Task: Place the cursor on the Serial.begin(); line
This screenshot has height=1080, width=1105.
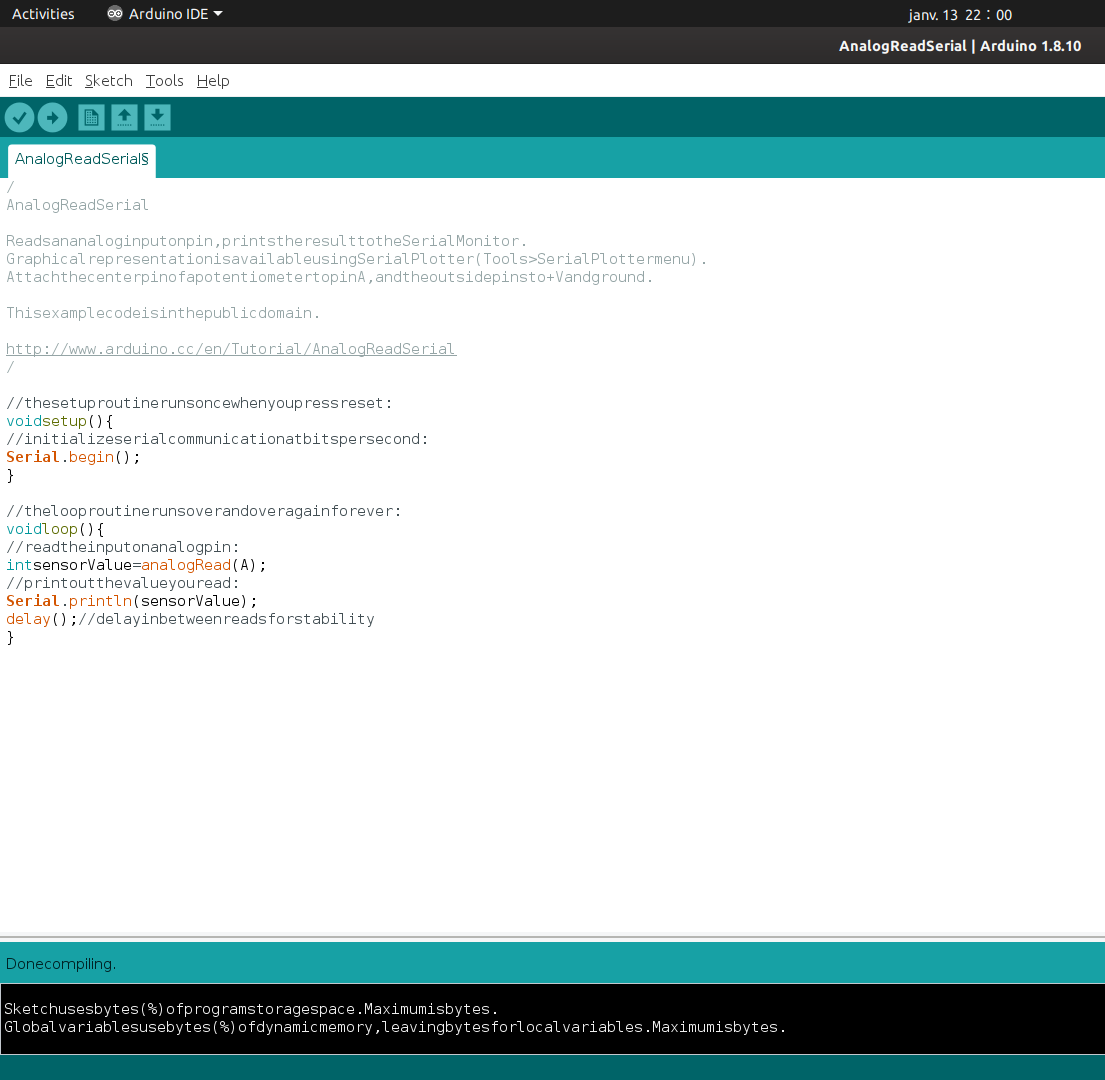Action: (73, 457)
